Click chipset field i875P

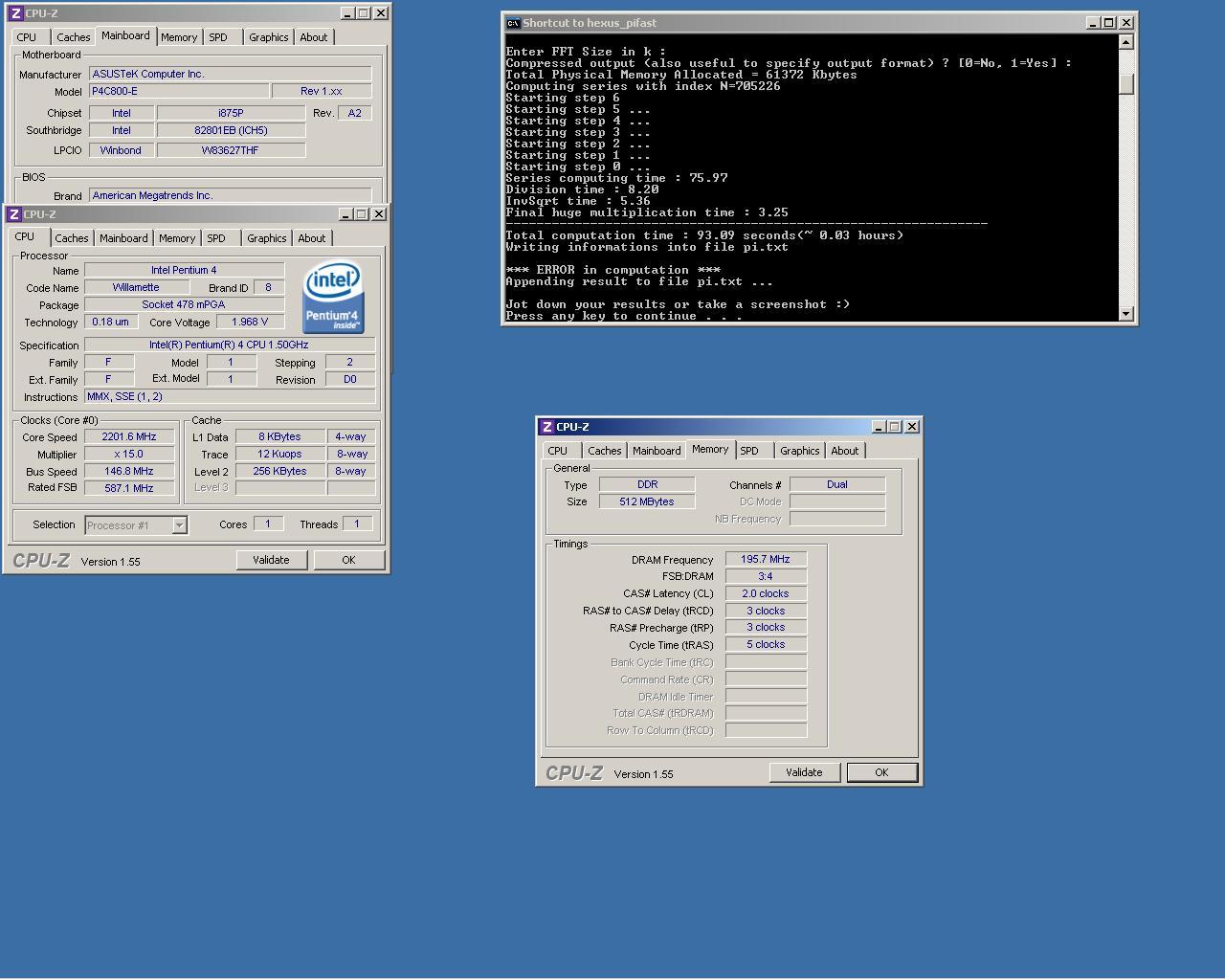(231, 113)
